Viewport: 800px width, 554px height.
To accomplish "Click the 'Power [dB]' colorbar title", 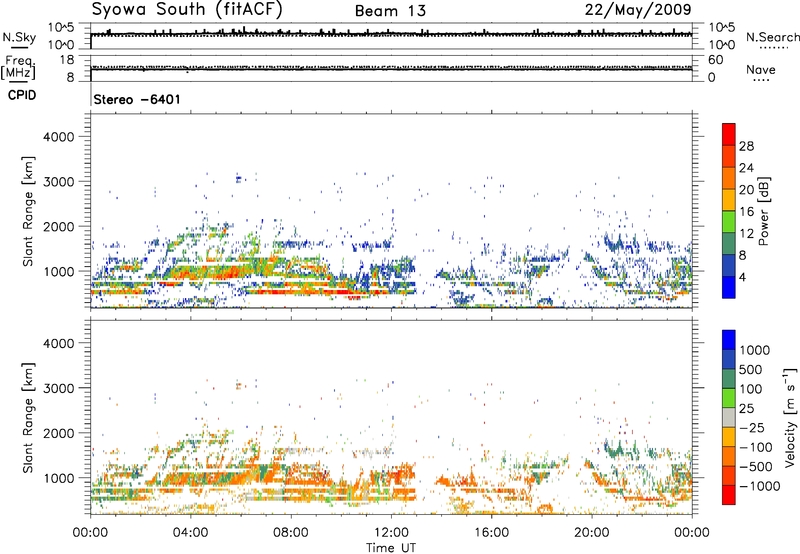I will (x=763, y=211).
